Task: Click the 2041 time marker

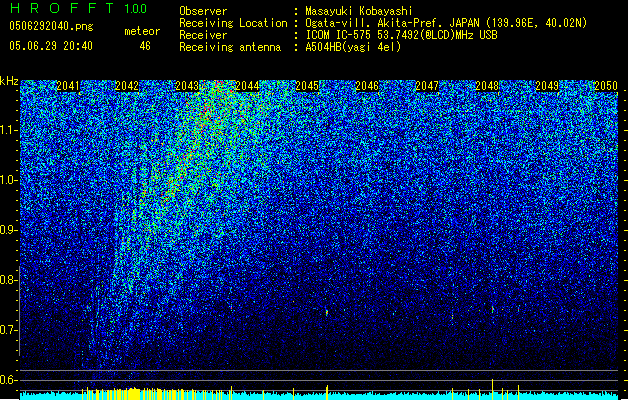Action: (x=68, y=86)
